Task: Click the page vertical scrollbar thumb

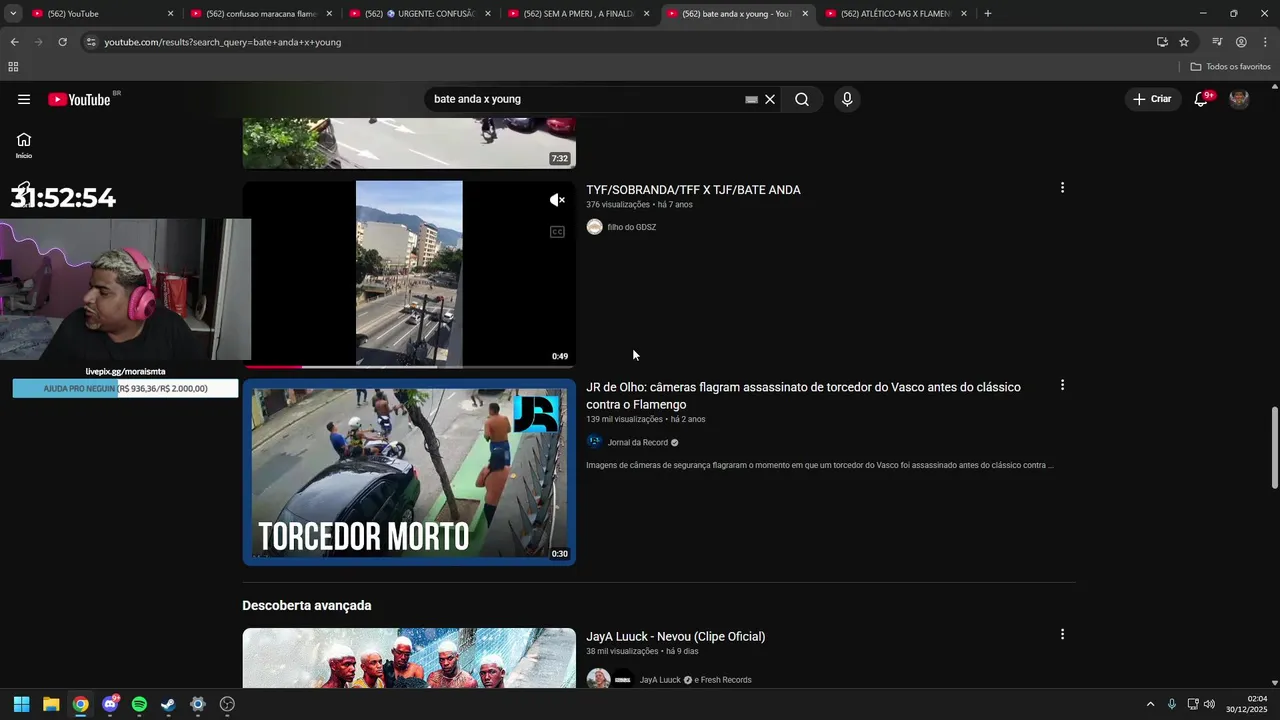Action: coord(1274,448)
